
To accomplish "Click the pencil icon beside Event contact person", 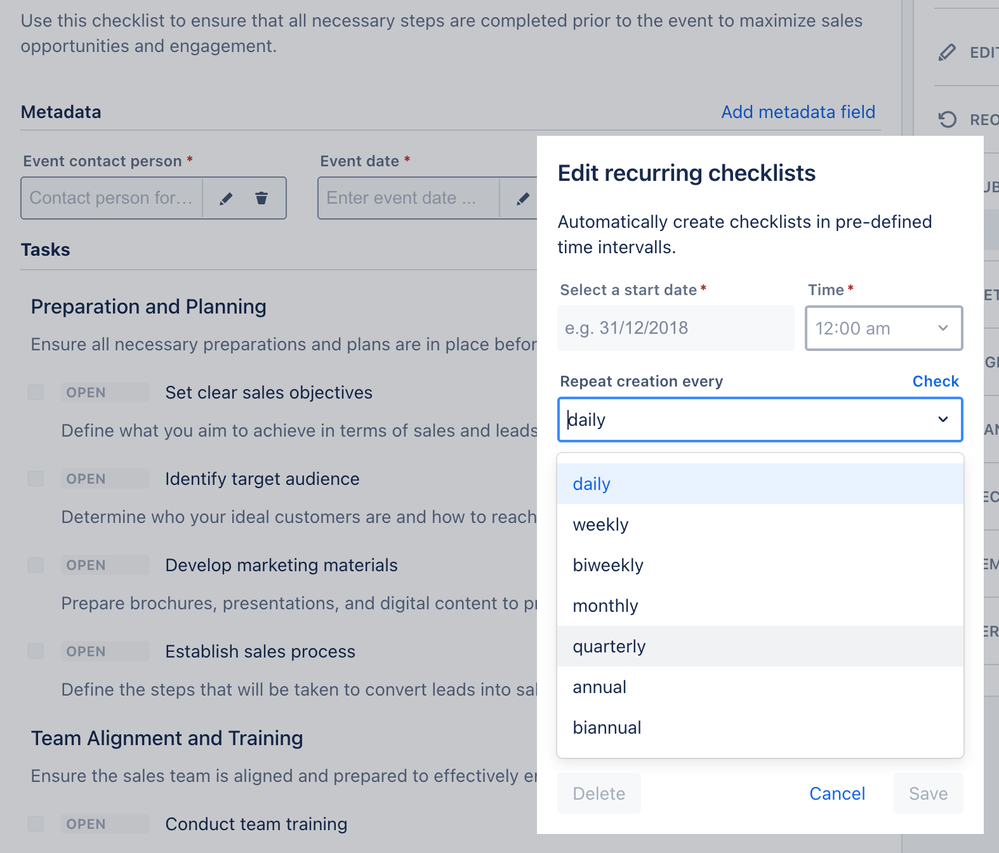I will pos(226,198).
